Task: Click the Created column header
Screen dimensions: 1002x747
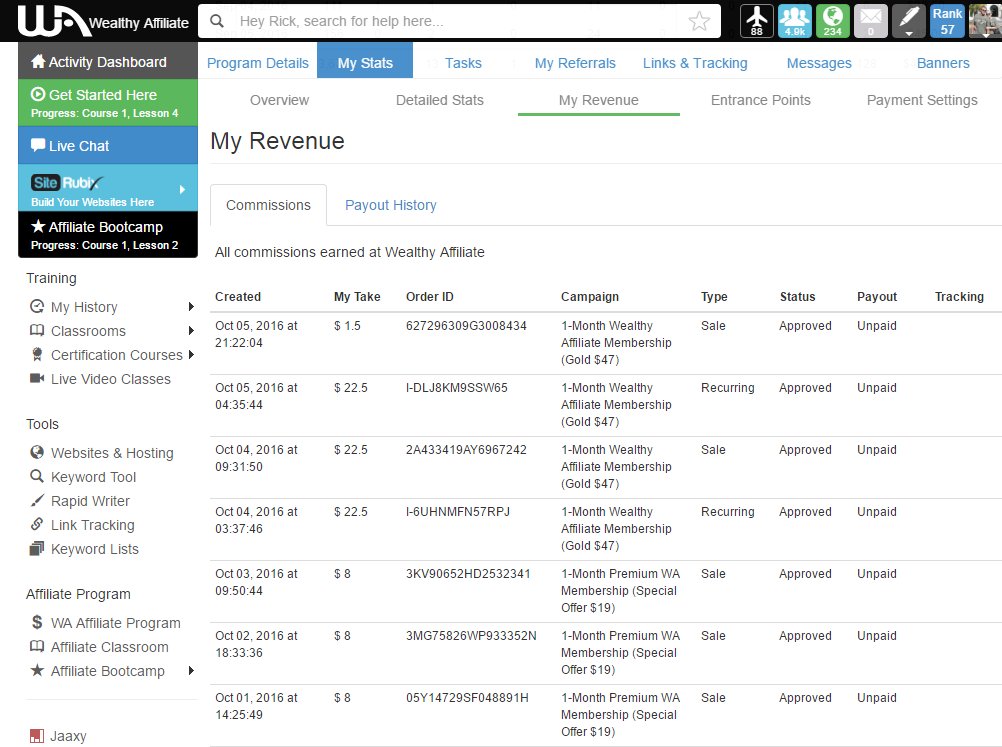Action: point(238,296)
